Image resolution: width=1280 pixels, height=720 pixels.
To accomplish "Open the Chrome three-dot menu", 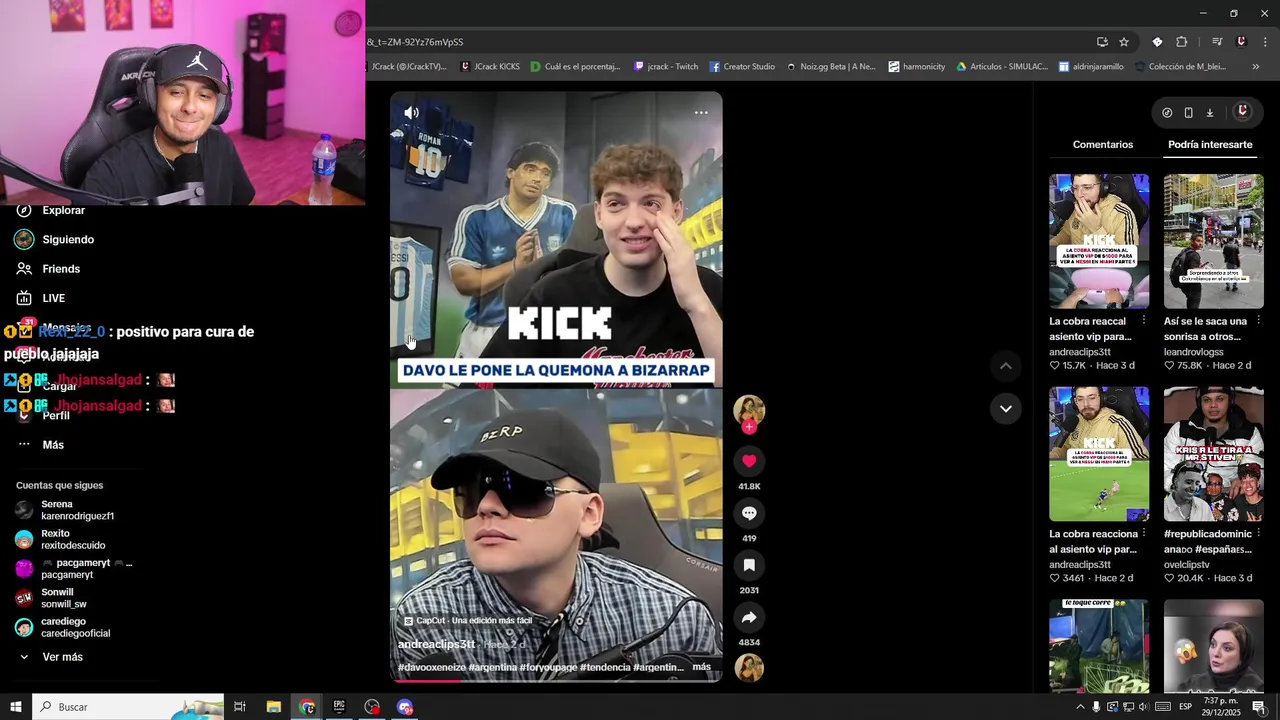I will tap(1266, 42).
